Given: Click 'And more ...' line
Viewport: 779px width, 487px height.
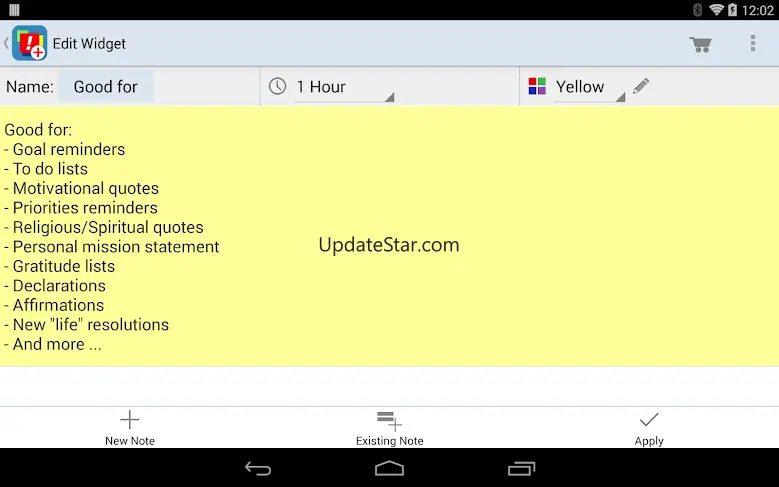Looking at the screenshot, I should point(53,344).
